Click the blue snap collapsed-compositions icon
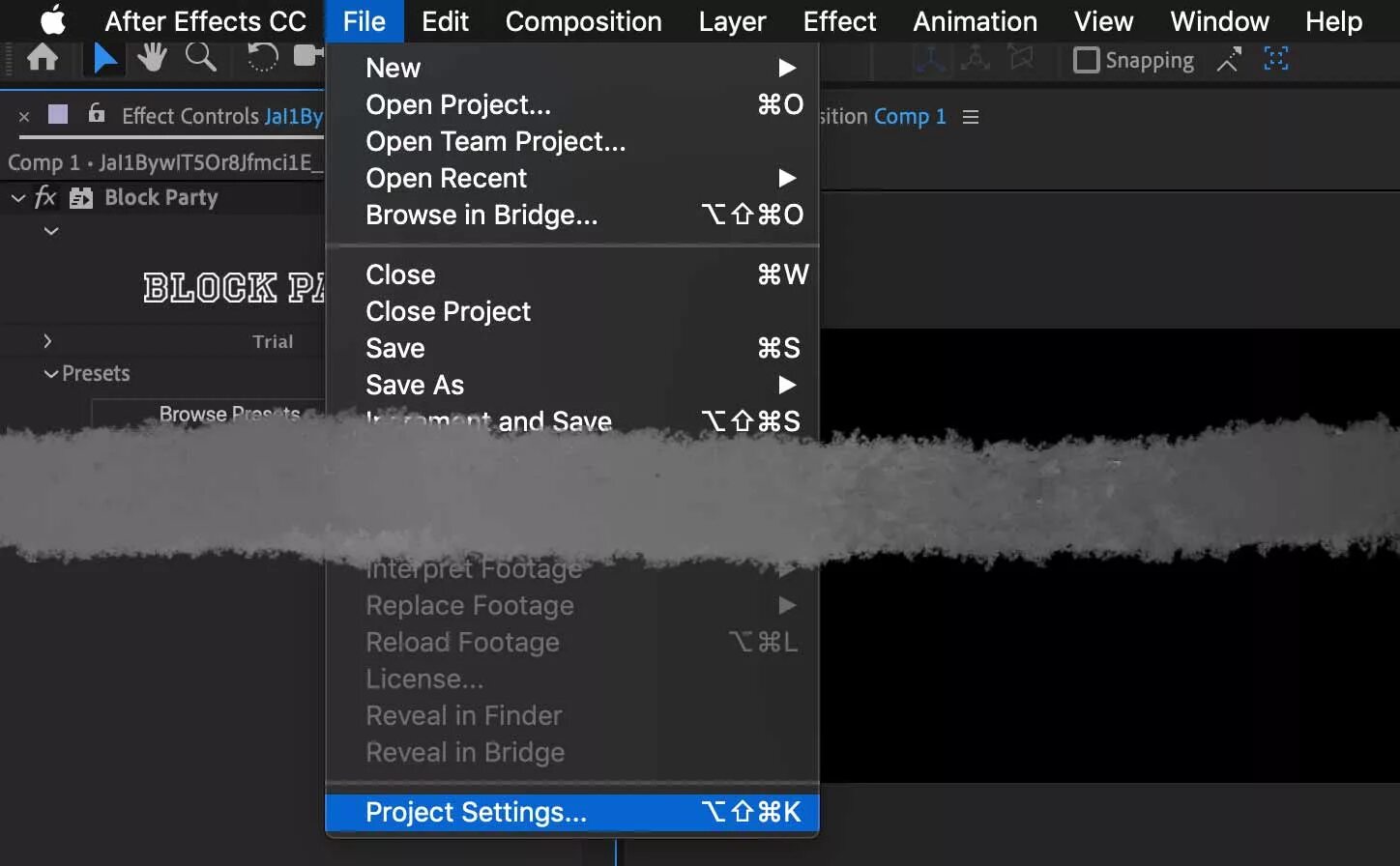The width and height of the screenshot is (1400, 866). (1276, 59)
